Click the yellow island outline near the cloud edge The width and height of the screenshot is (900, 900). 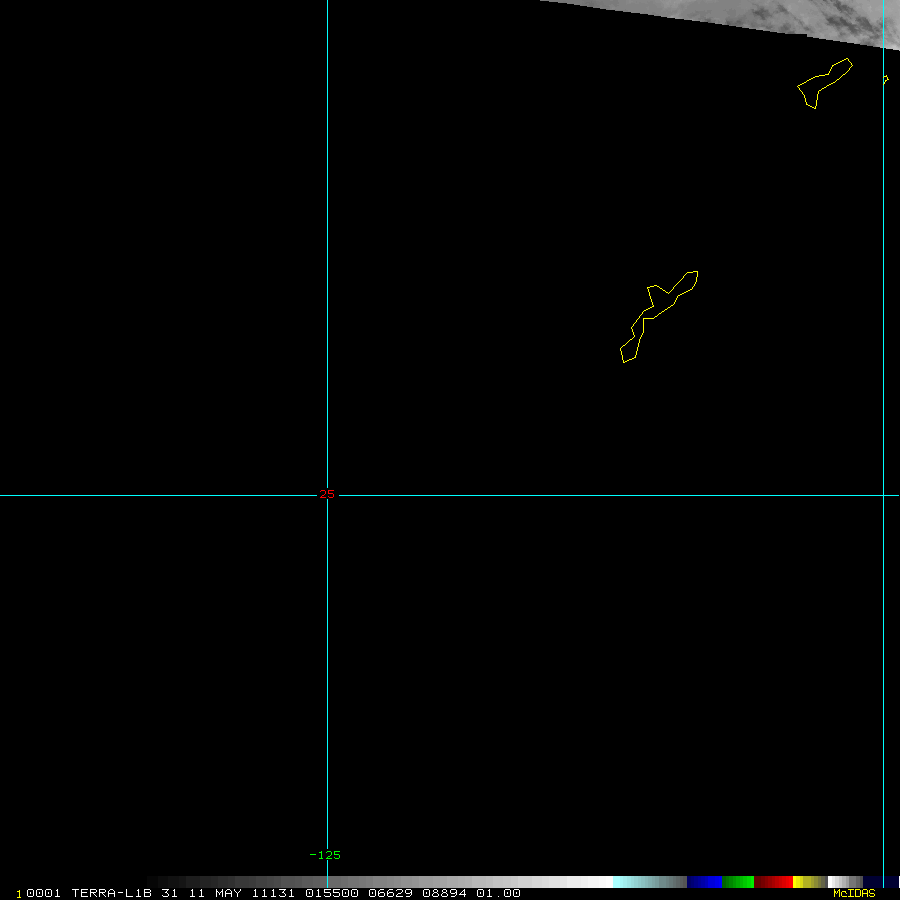tap(825, 83)
